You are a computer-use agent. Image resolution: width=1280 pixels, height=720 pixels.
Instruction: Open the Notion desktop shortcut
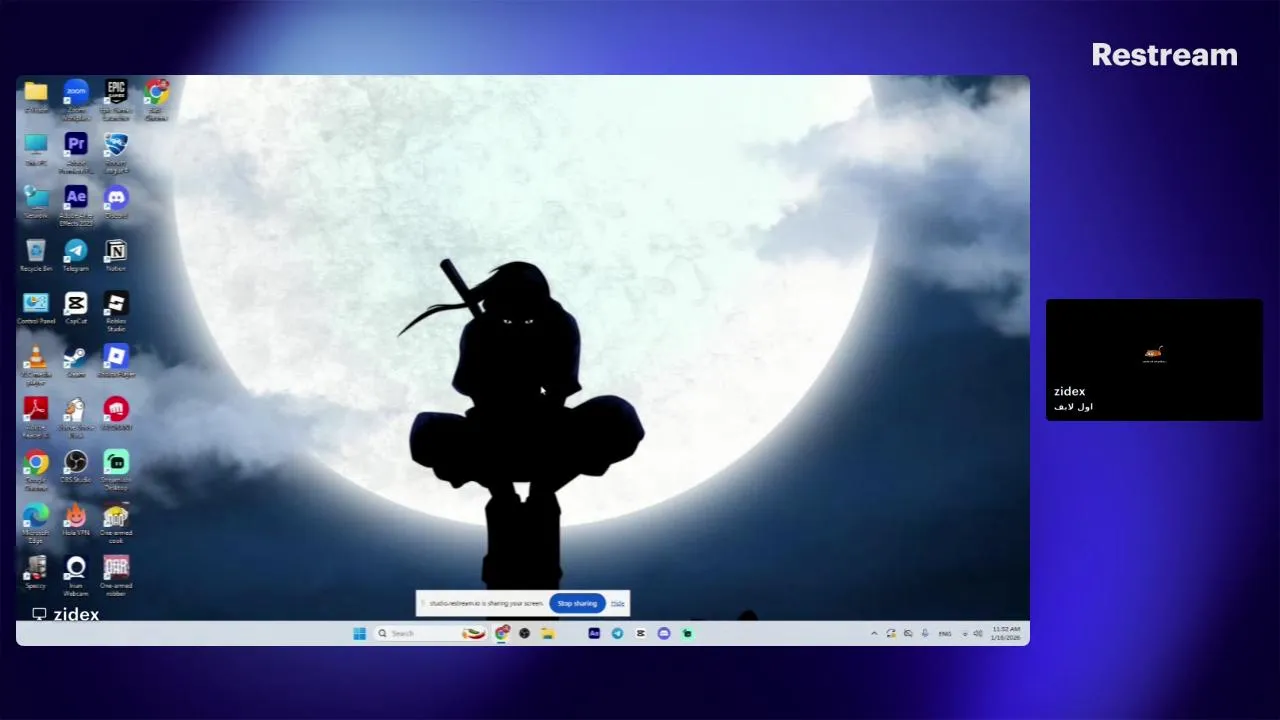[116, 255]
